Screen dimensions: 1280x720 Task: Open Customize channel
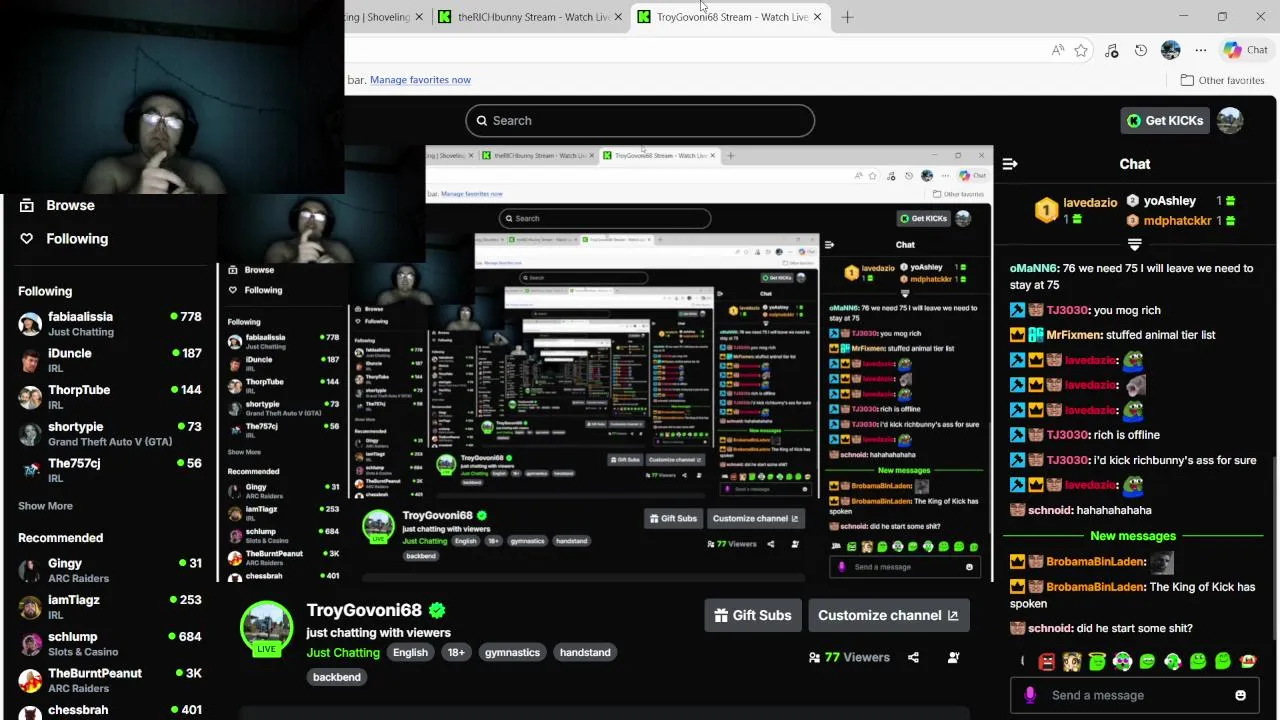point(888,615)
